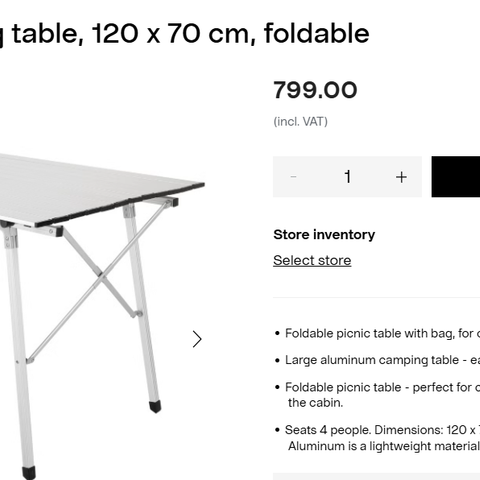Viewport: 480px width, 480px height.
Task: Click bullet mentioning the cabin
Action: 377,395
